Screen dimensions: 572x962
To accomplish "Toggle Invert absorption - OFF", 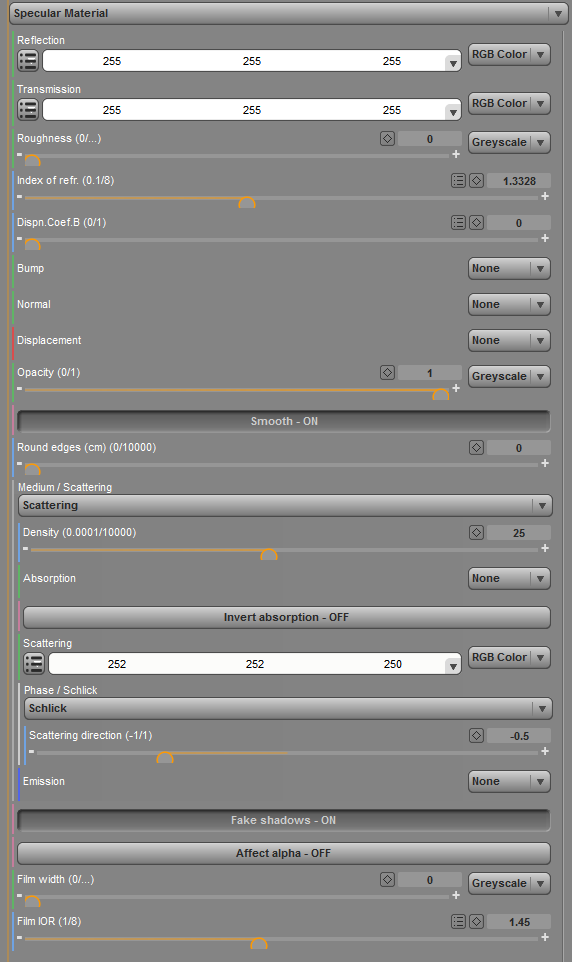I will 287,617.
